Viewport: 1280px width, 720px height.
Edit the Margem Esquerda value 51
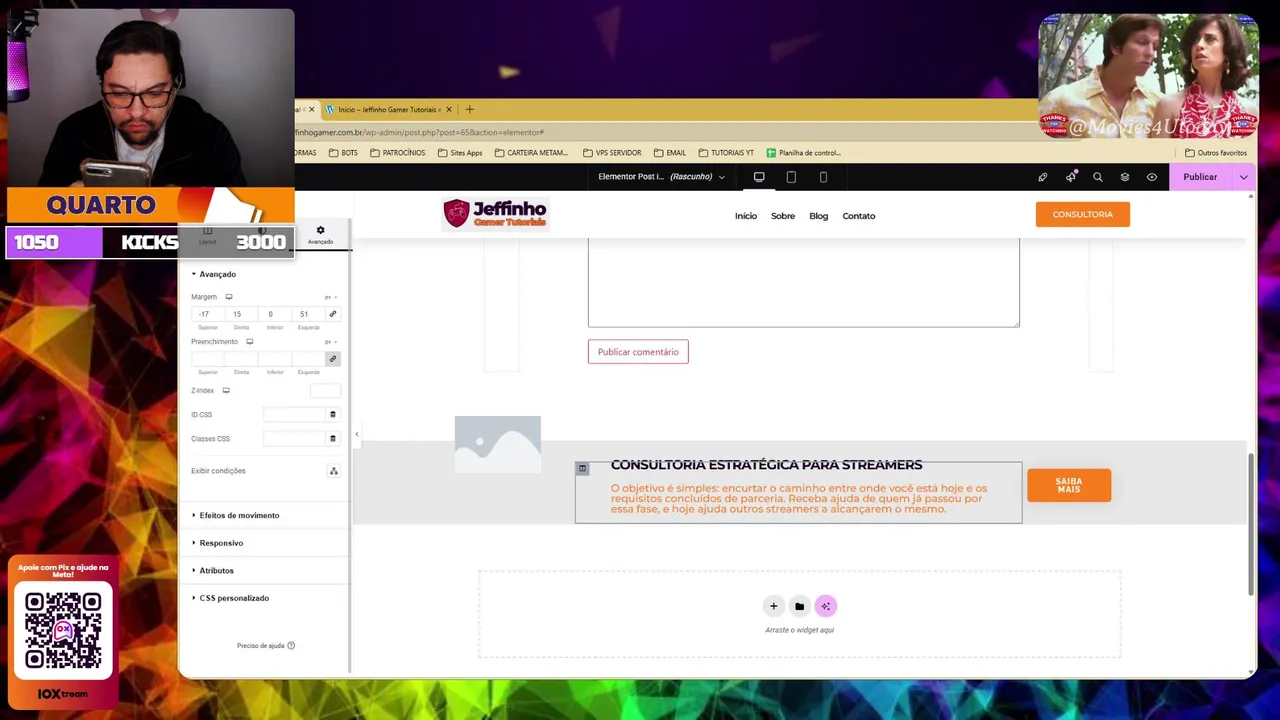click(x=308, y=314)
